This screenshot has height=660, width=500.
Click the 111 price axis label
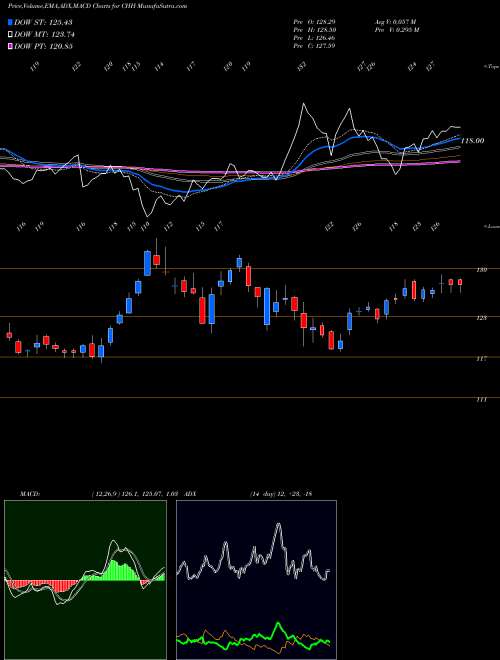pos(482,399)
